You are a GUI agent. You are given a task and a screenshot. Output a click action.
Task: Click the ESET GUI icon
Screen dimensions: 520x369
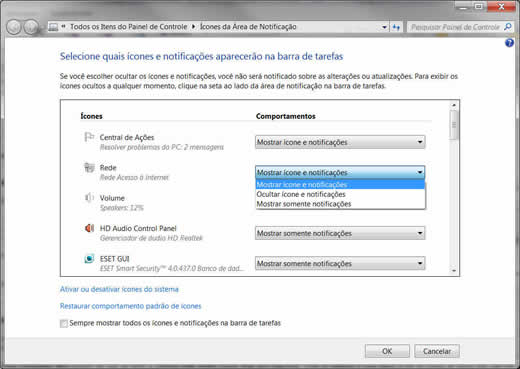(89, 258)
